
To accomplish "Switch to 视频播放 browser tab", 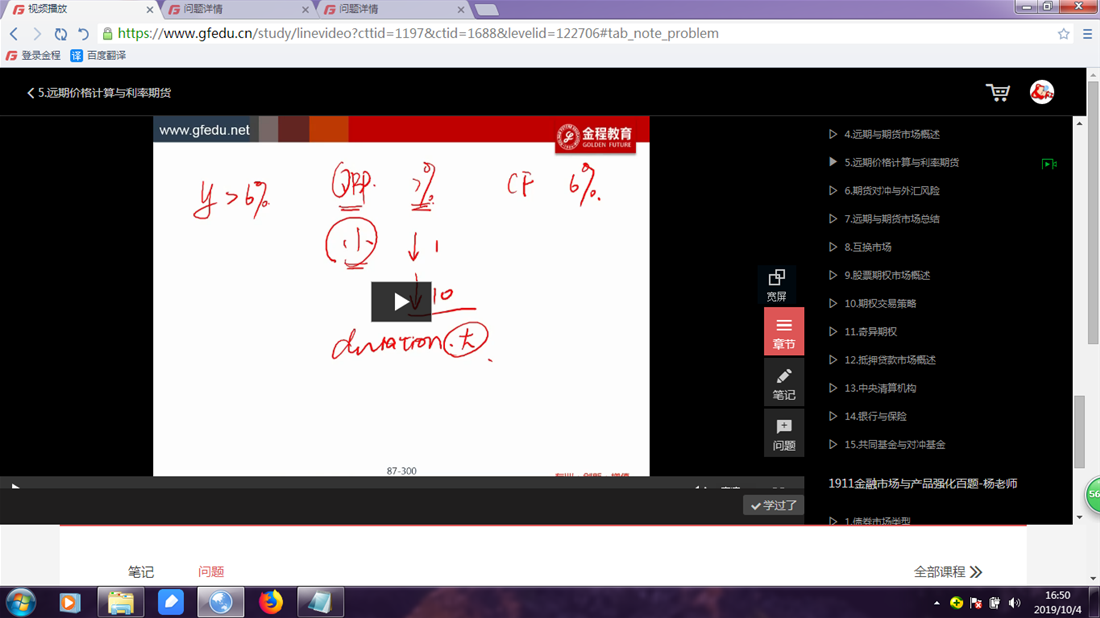I will (x=81, y=9).
